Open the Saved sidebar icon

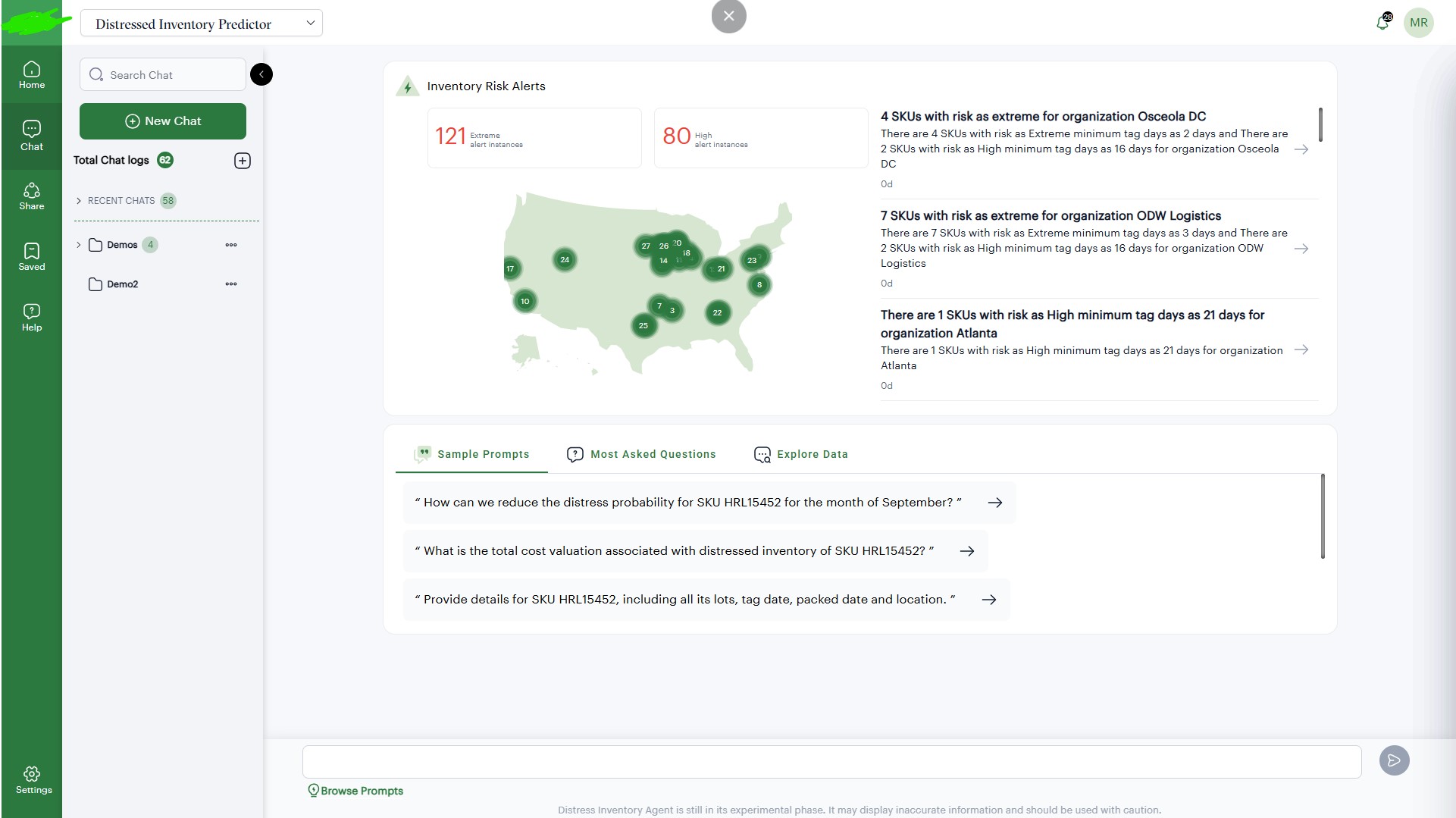tap(32, 256)
